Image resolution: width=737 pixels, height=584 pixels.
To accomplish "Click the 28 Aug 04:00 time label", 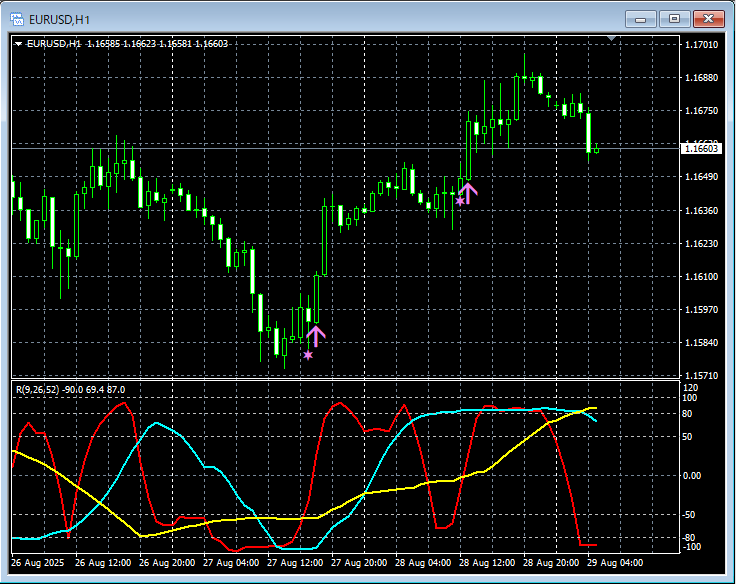I will point(423,562).
